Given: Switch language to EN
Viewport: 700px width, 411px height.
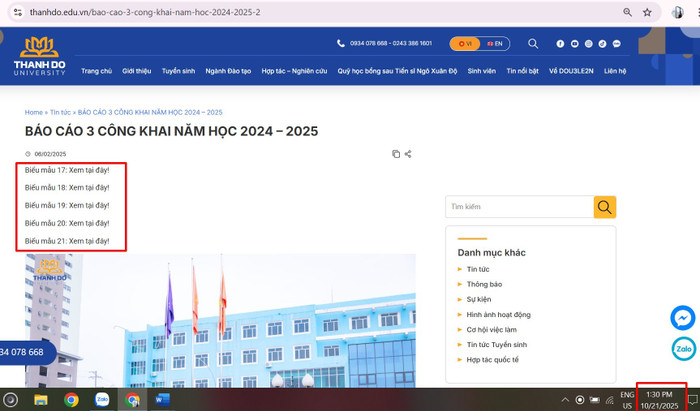Looking at the screenshot, I should pos(494,44).
